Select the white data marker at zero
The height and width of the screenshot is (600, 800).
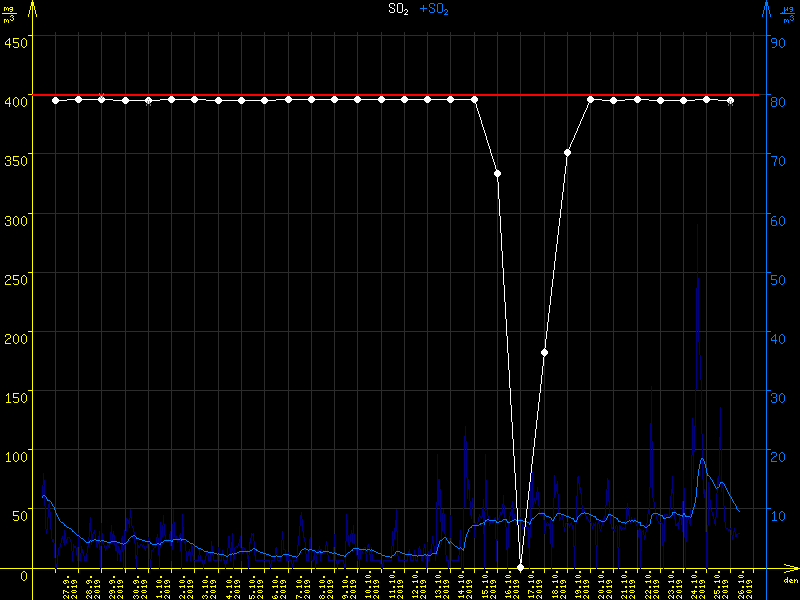(x=521, y=568)
